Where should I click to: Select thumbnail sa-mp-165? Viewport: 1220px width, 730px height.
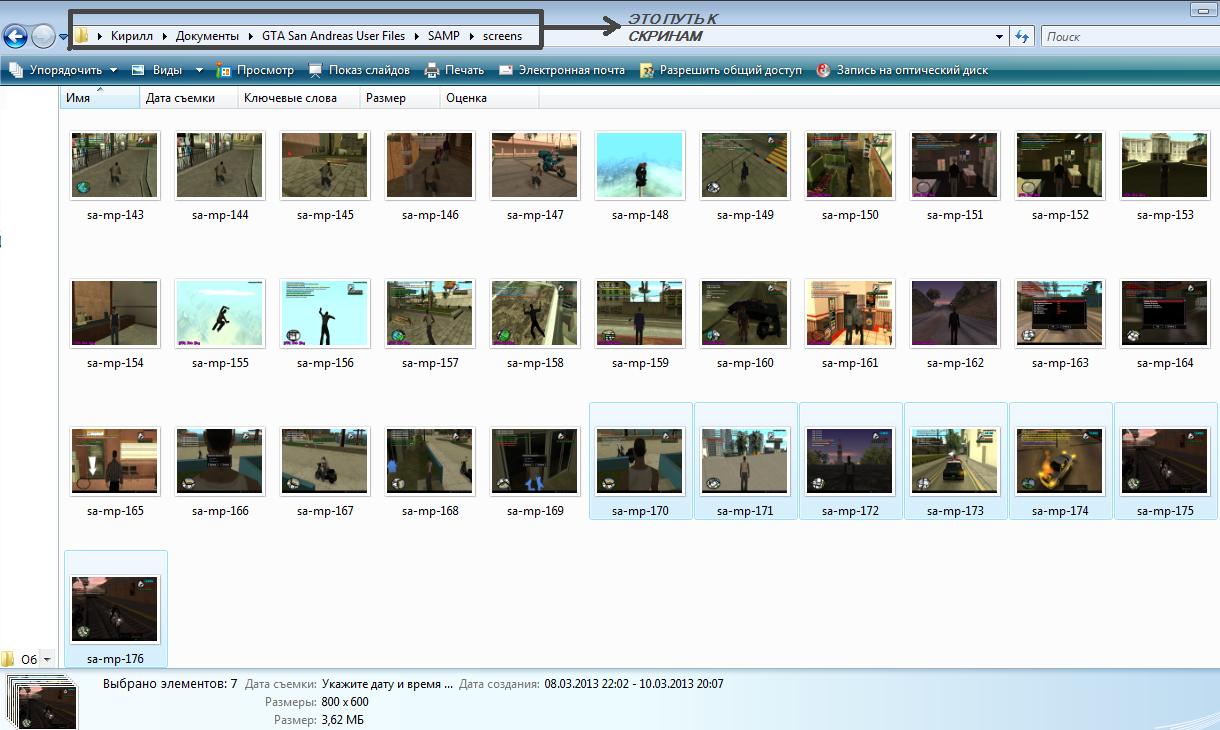115,461
